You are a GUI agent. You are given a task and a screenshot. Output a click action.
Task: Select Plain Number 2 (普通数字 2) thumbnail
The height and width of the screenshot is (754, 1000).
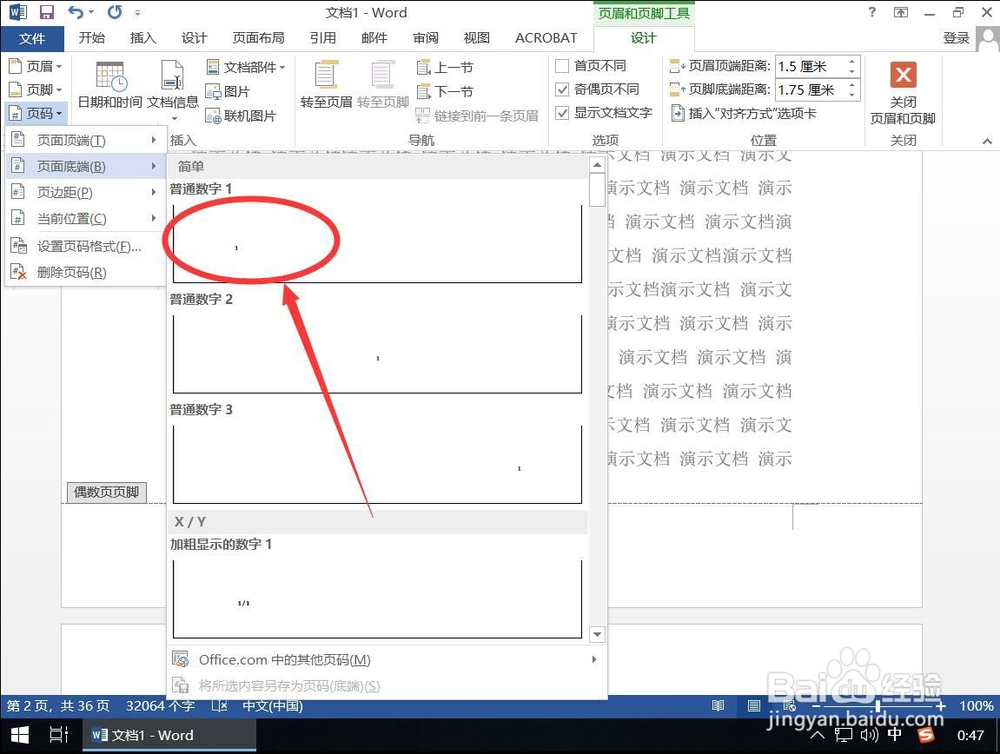pyautogui.click(x=377, y=354)
